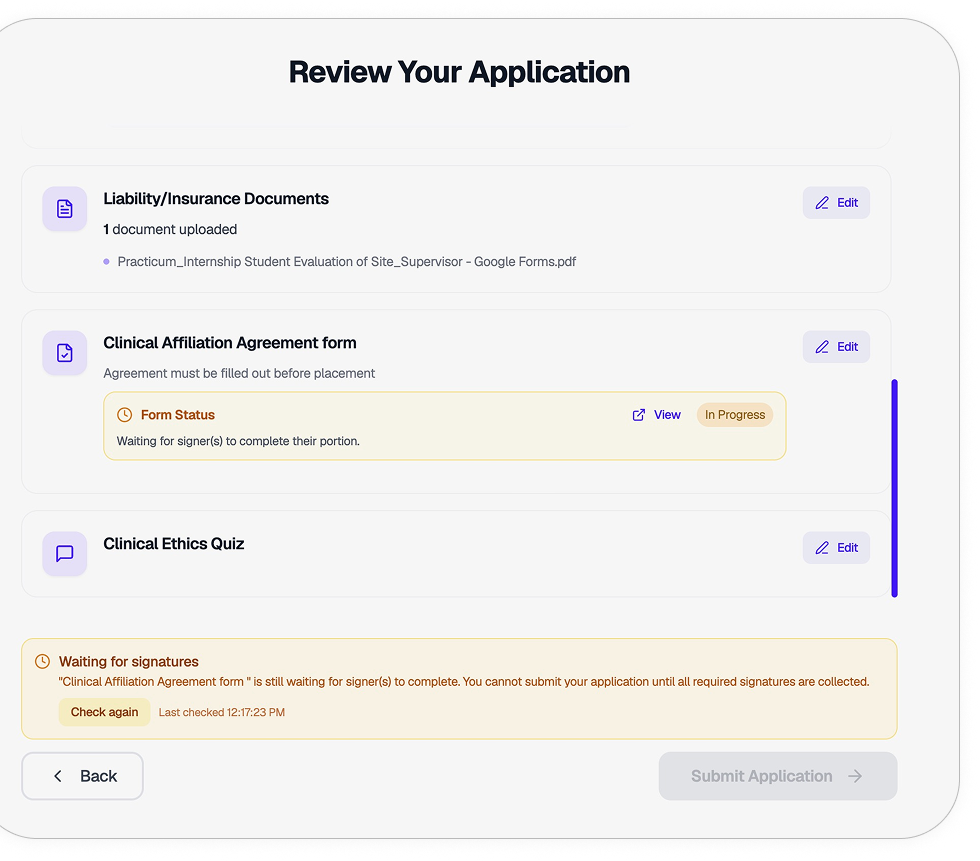Viewport: 980px width, 861px height.
Task: Click the Form Status label
Action: [178, 415]
